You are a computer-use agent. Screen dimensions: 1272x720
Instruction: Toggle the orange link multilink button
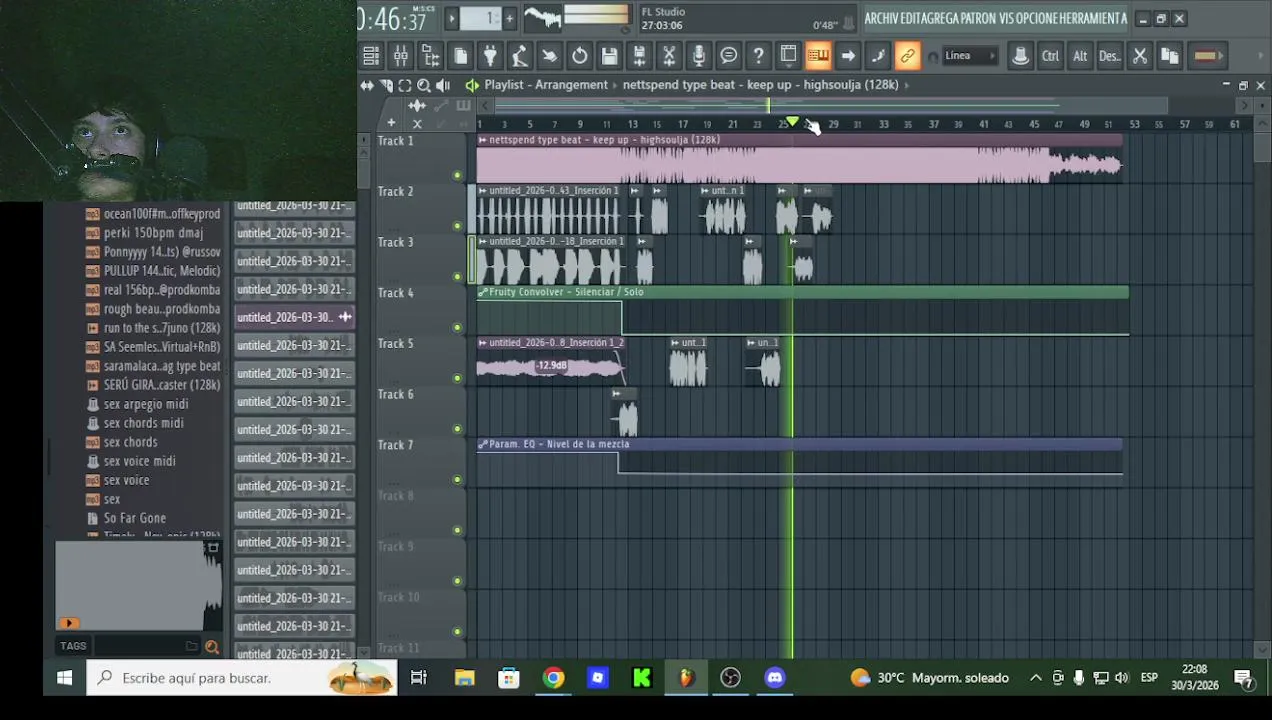point(907,56)
